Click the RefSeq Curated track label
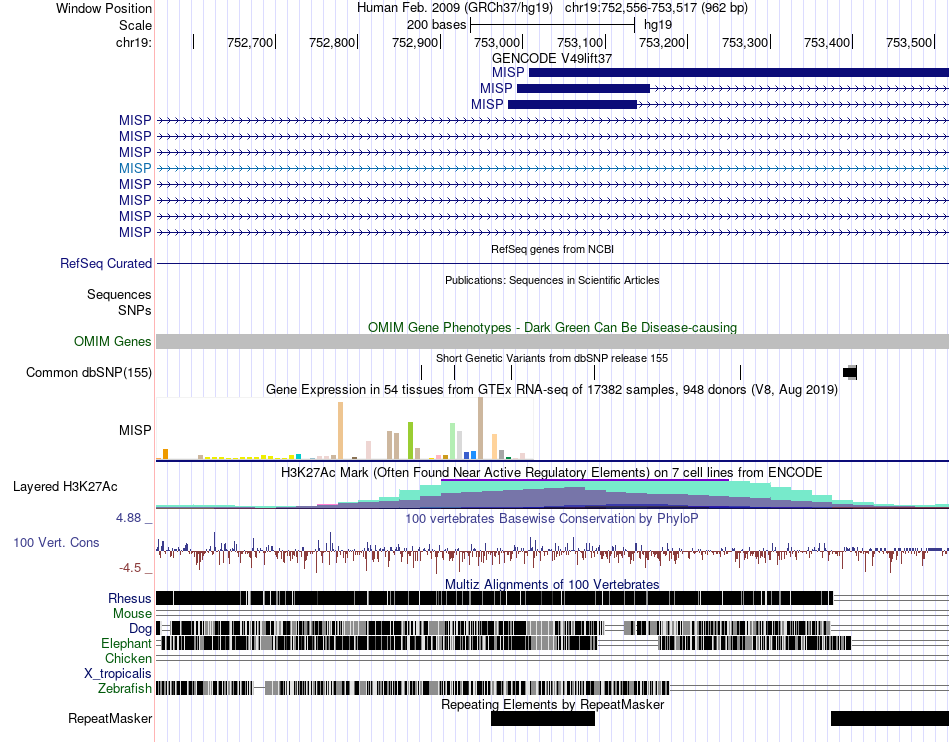This screenshot has height=742, width=950. (x=106, y=263)
